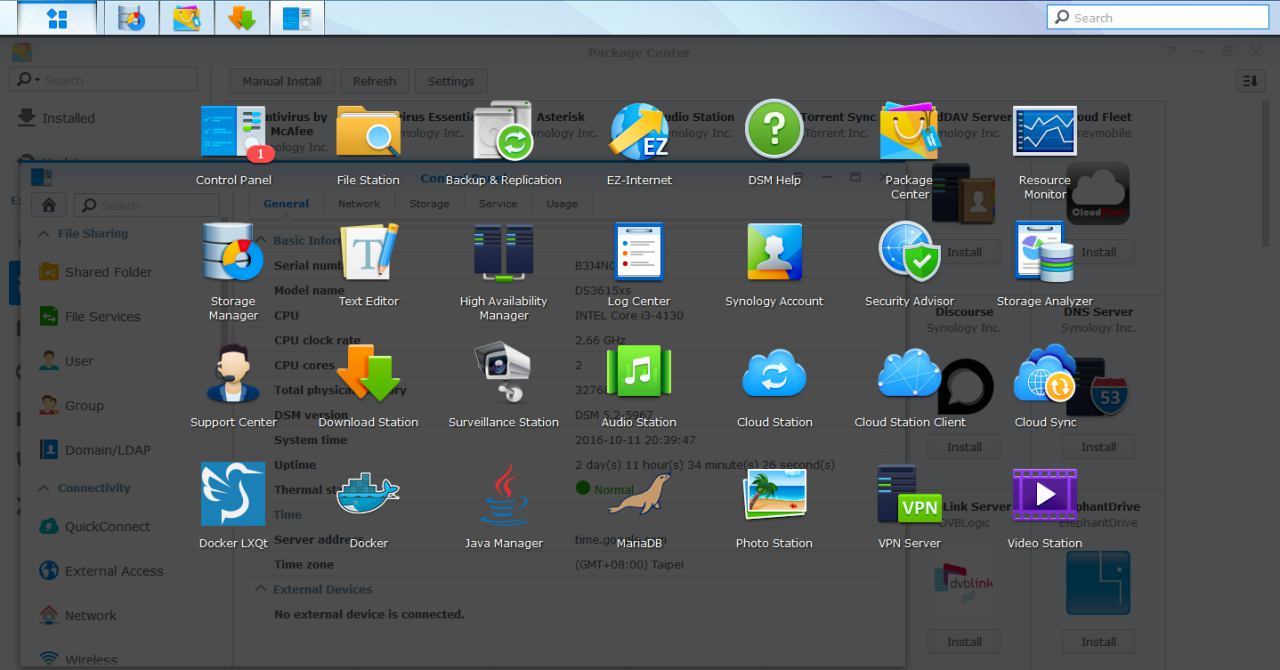Open Settings in Package Center
Screen dimensions: 1280x670
pyautogui.click(x=451, y=81)
